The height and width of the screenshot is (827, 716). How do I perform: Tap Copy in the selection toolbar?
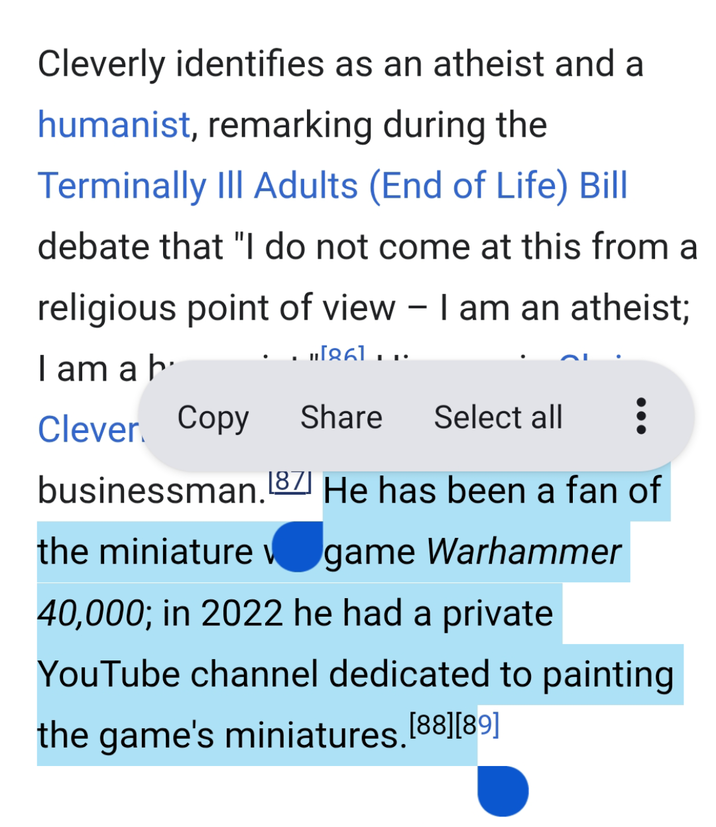(x=212, y=417)
